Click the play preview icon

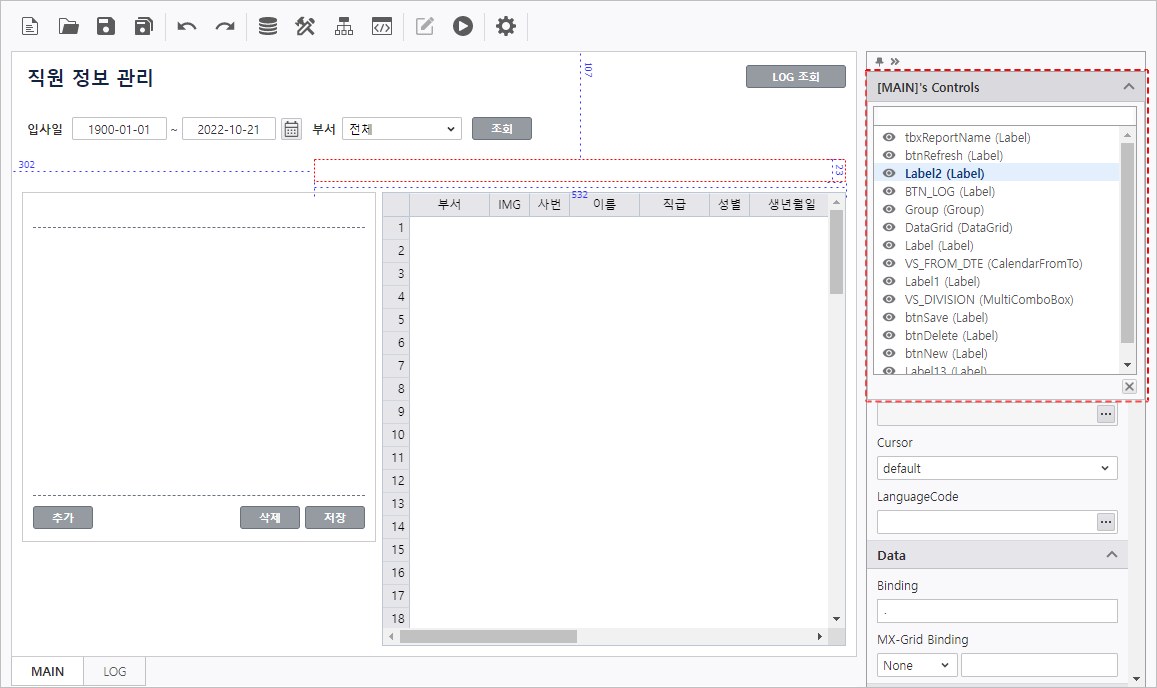(462, 26)
